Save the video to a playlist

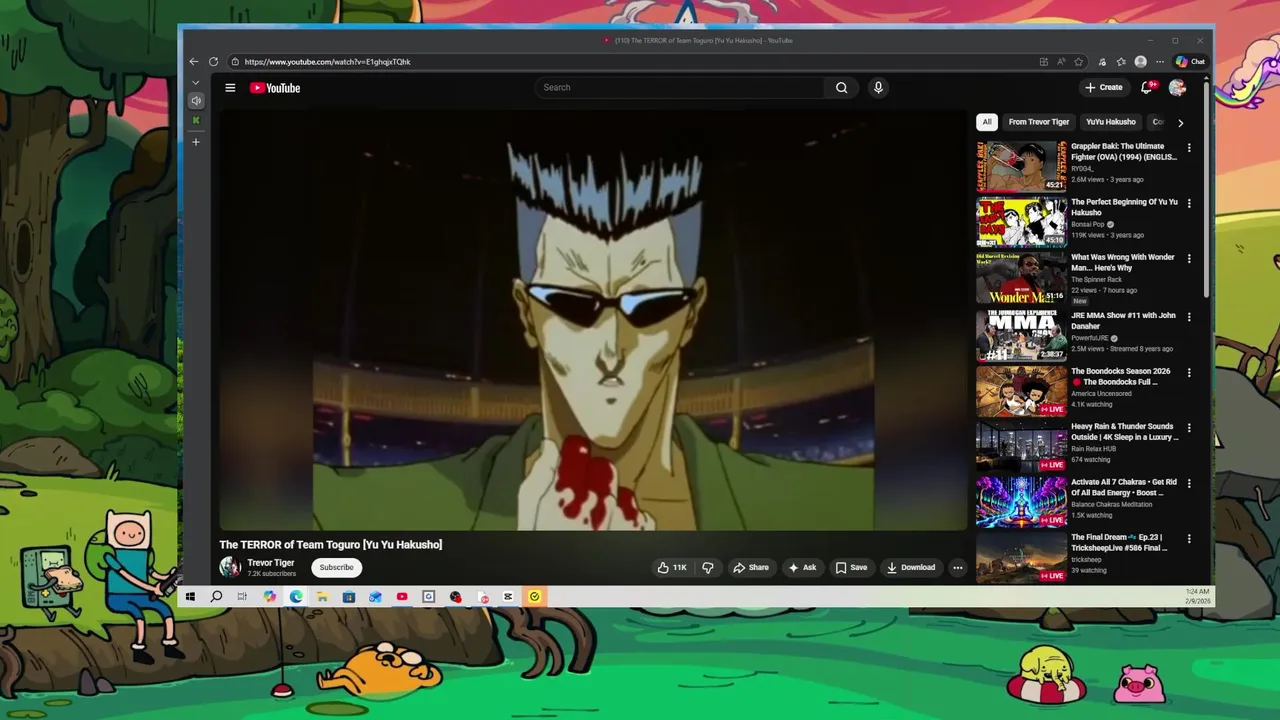click(851, 568)
